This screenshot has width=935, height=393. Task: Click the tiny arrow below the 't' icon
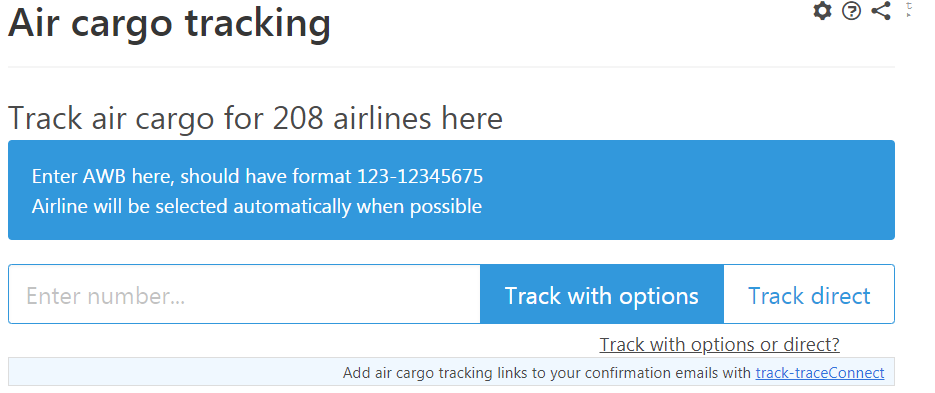click(909, 14)
